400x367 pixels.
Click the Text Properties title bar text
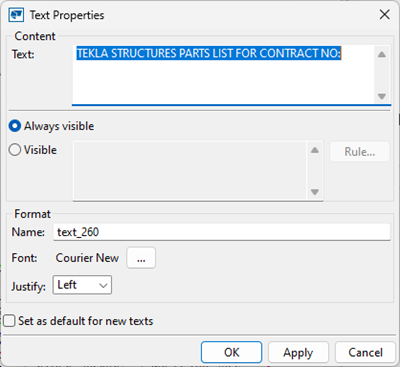67,15
